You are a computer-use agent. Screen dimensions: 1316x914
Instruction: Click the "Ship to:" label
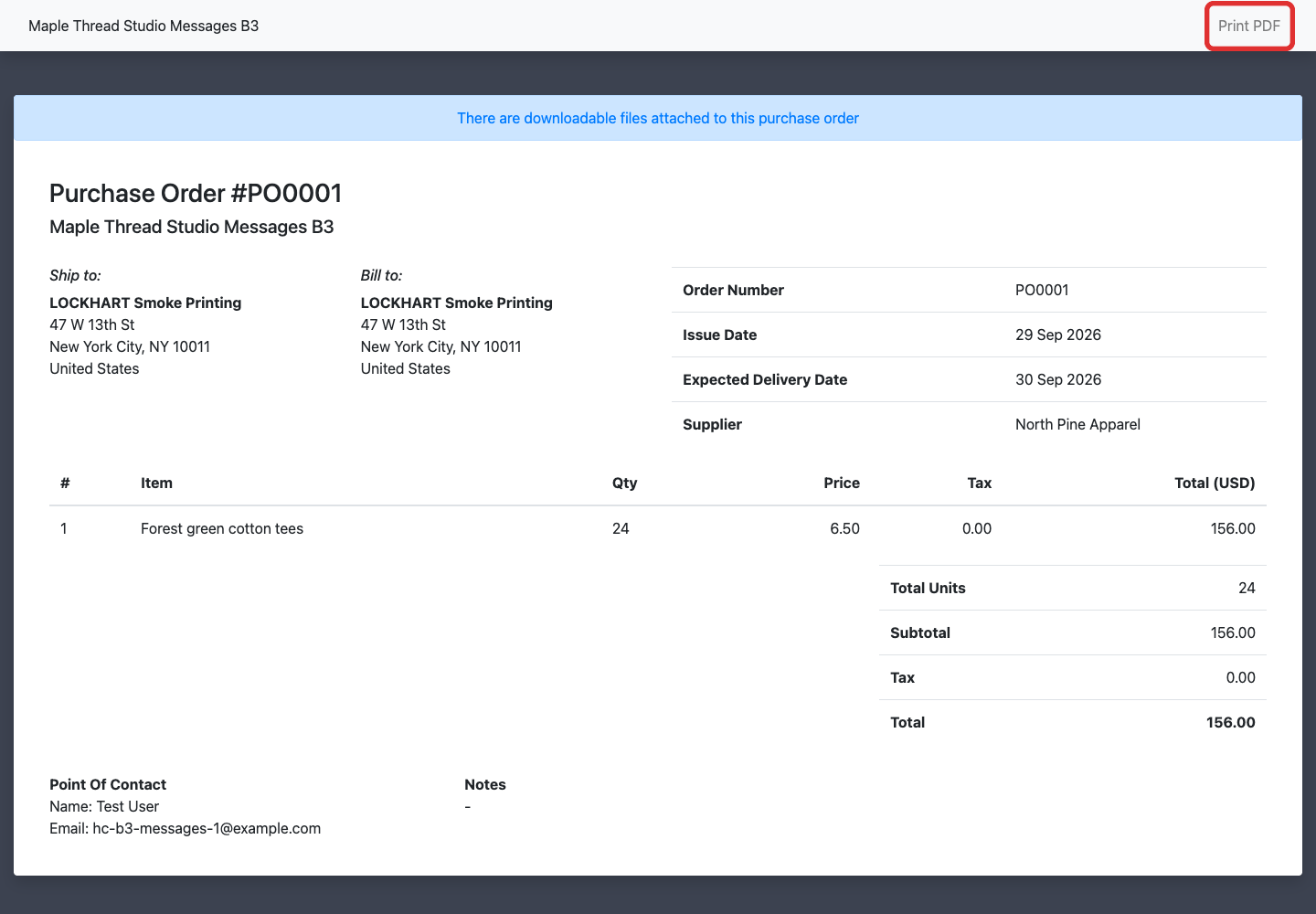(75, 275)
